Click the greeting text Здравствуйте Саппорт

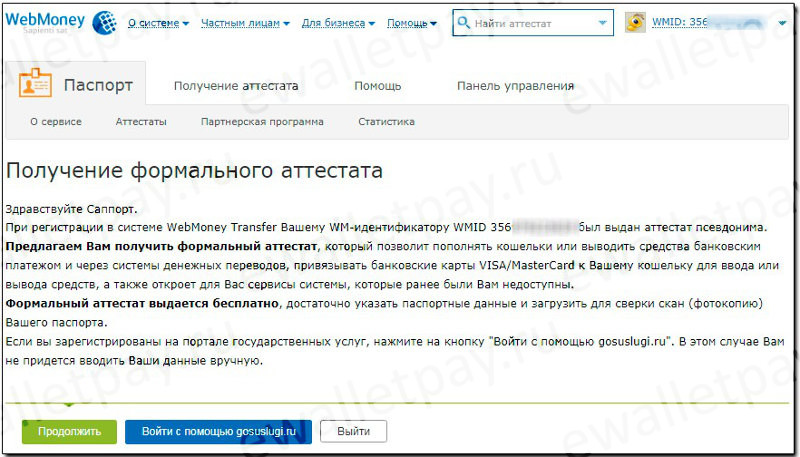coord(71,209)
